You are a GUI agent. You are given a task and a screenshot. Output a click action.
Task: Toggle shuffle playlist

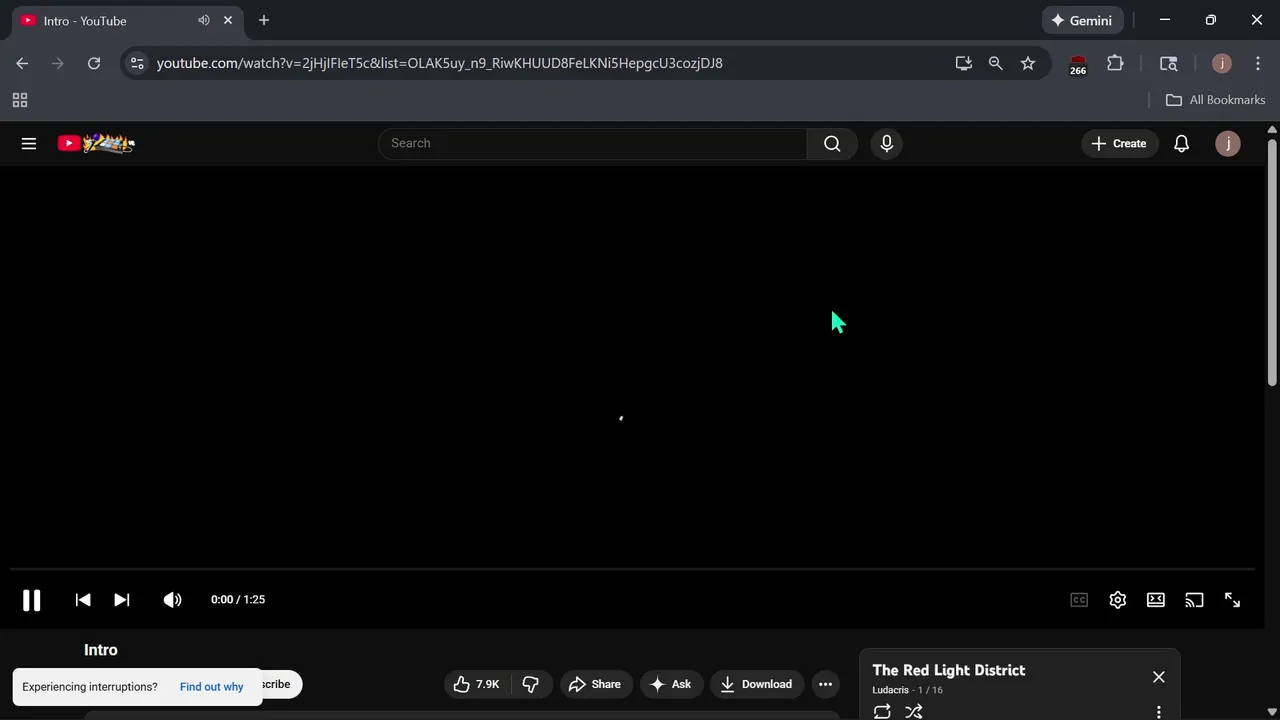click(x=914, y=711)
